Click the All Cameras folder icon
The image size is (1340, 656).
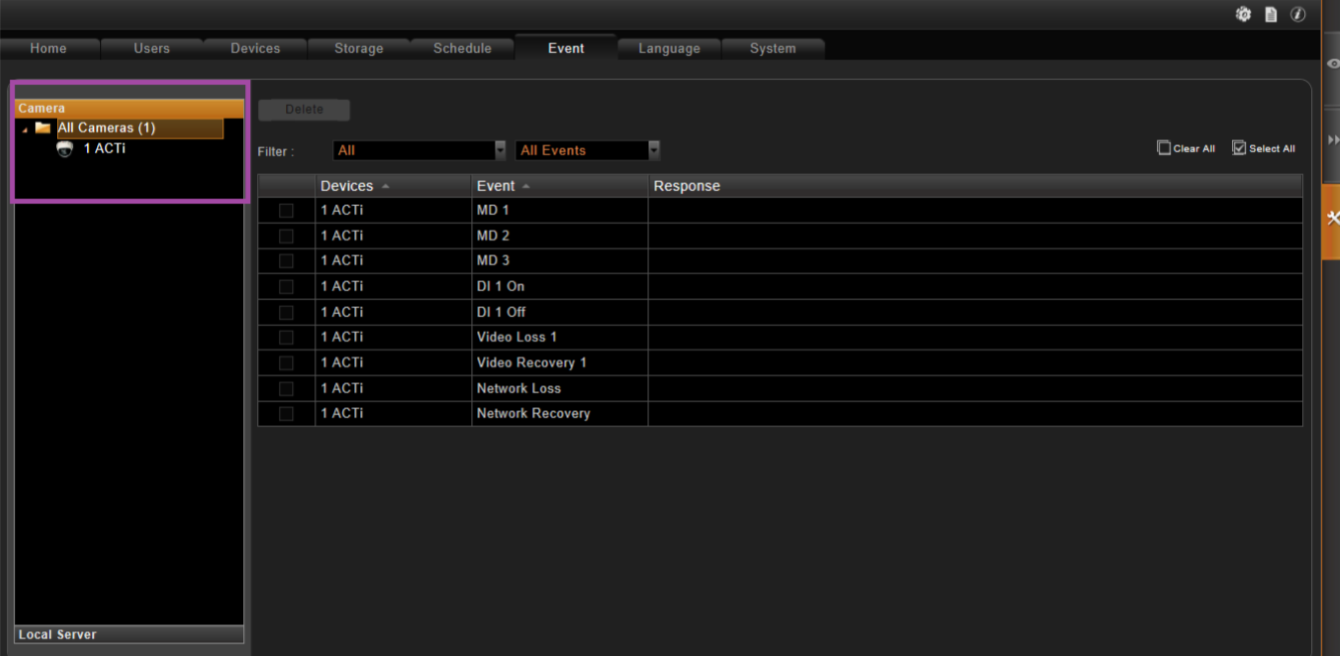(43, 128)
